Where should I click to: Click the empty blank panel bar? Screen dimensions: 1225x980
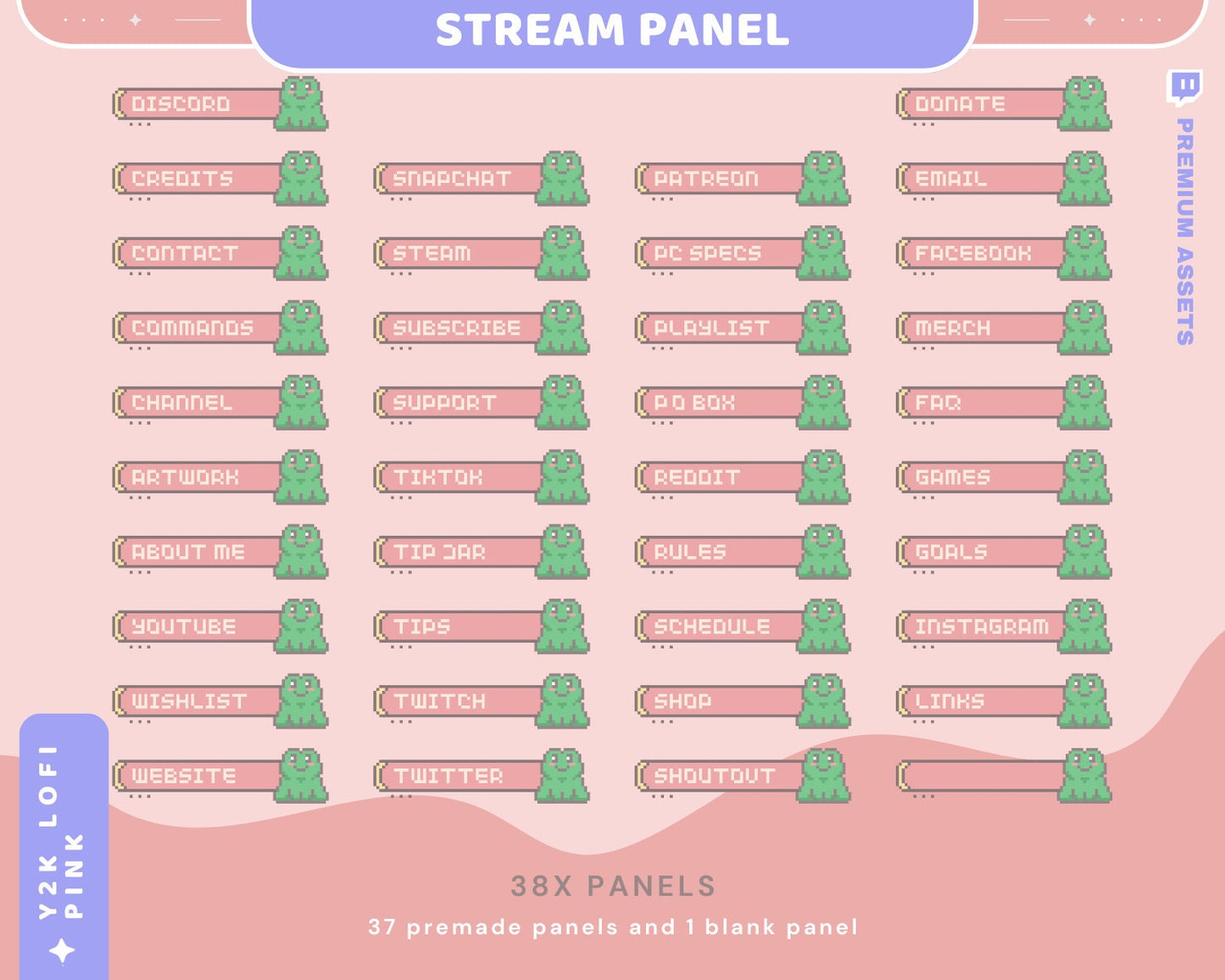(979, 776)
